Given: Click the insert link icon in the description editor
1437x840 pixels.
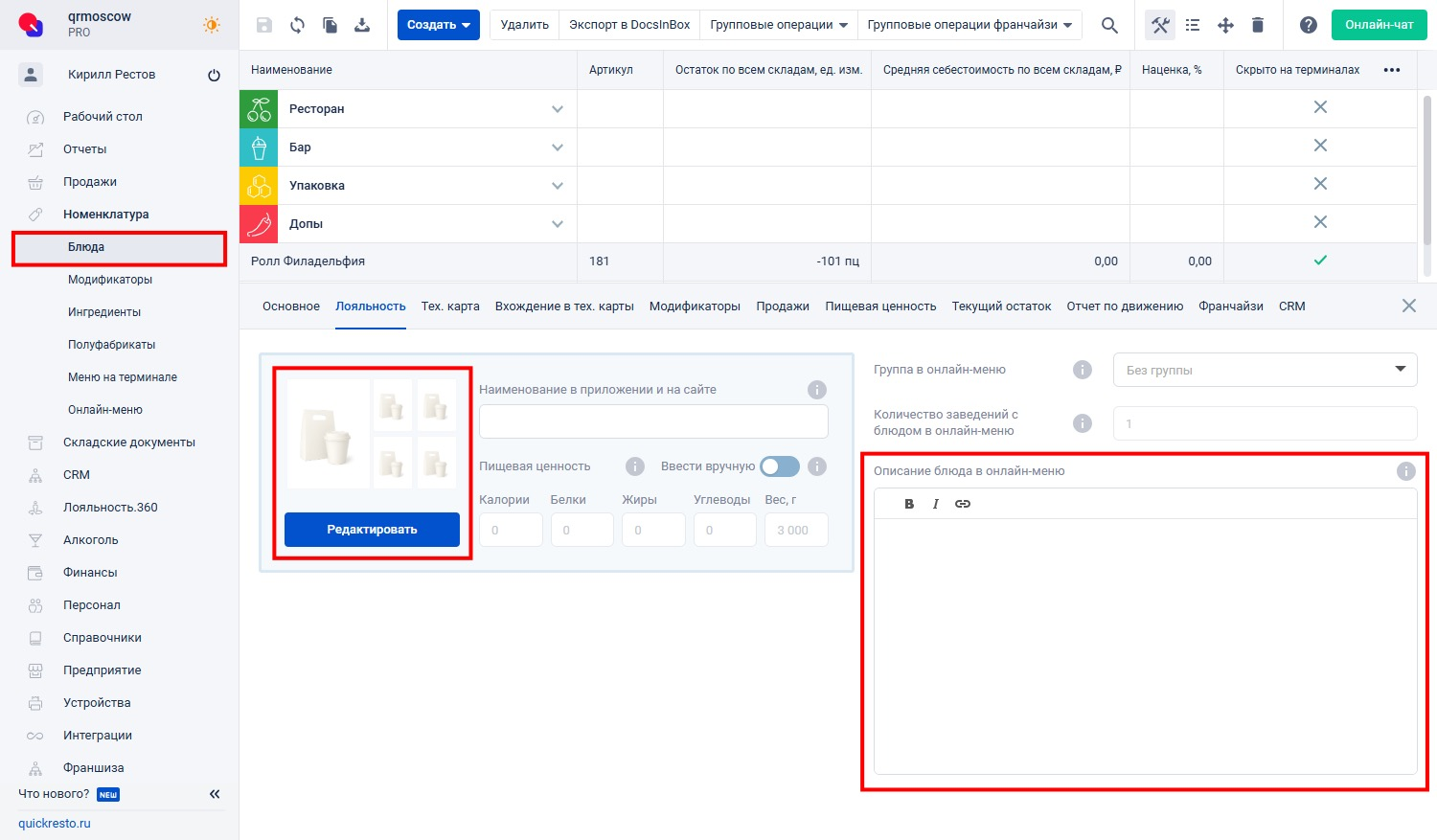Looking at the screenshot, I should (963, 503).
